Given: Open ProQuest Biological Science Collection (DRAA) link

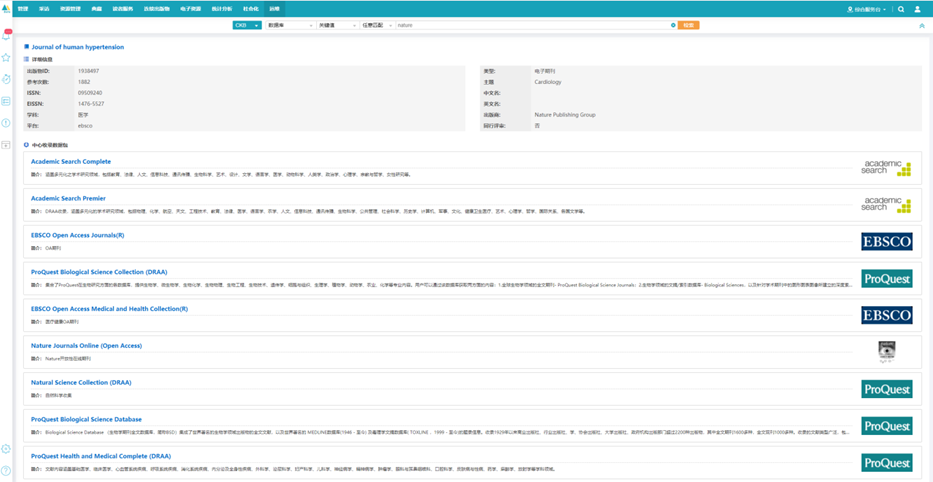Looking at the screenshot, I should 99,272.
